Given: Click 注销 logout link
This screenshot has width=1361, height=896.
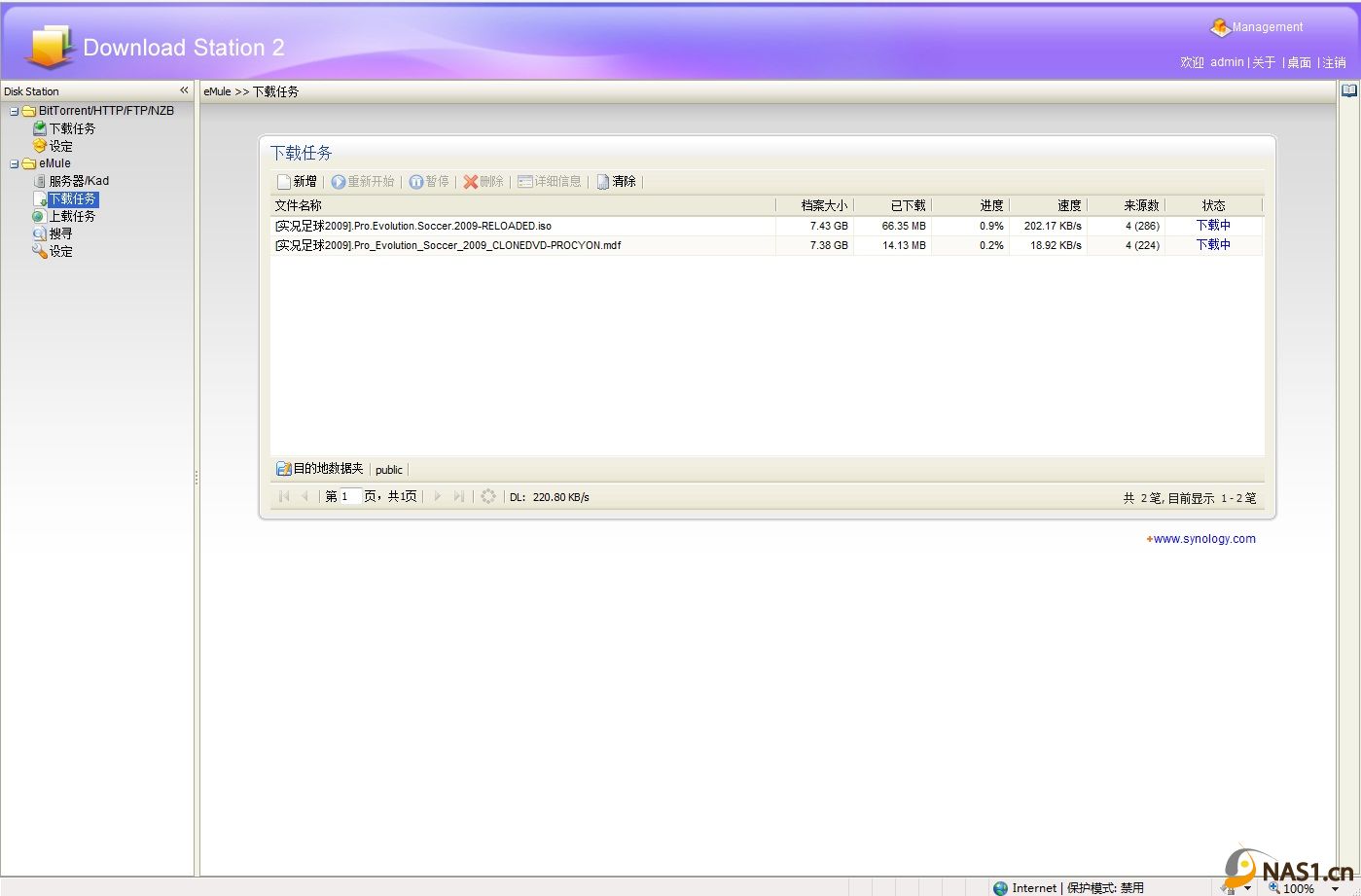Looking at the screenshot, I should coord(1335,62).
